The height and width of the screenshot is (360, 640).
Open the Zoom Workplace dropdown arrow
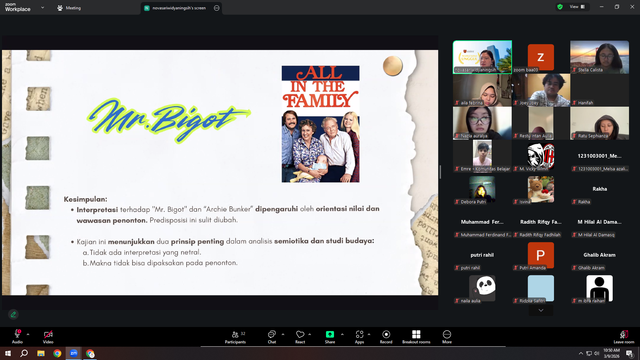point(42,7)
